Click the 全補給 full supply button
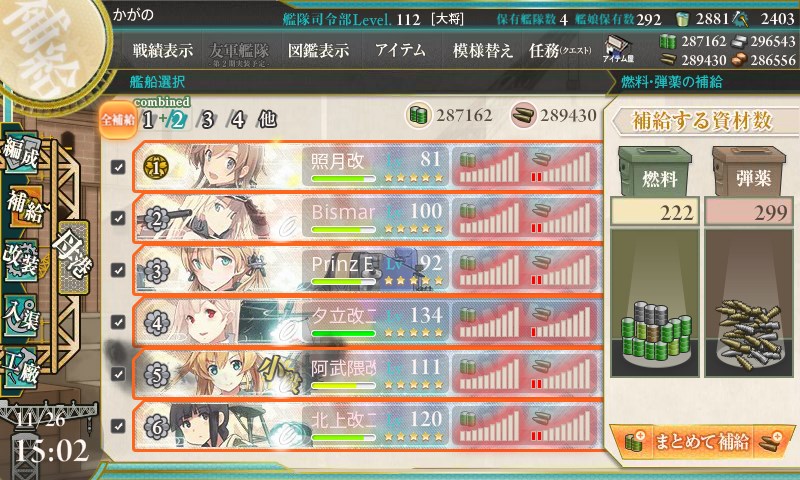This screenshot has height=480, width=800. click(118, 120)
